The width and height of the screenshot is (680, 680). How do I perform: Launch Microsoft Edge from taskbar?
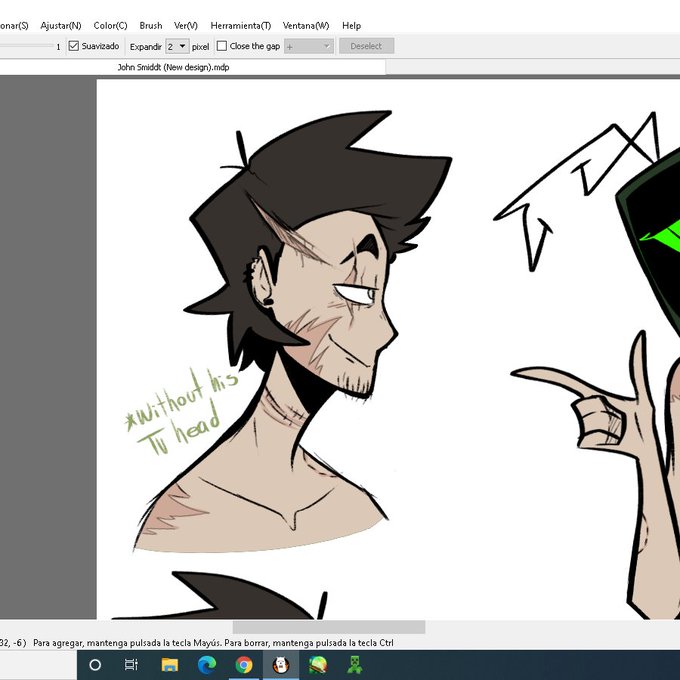click(x=206, y=665)
